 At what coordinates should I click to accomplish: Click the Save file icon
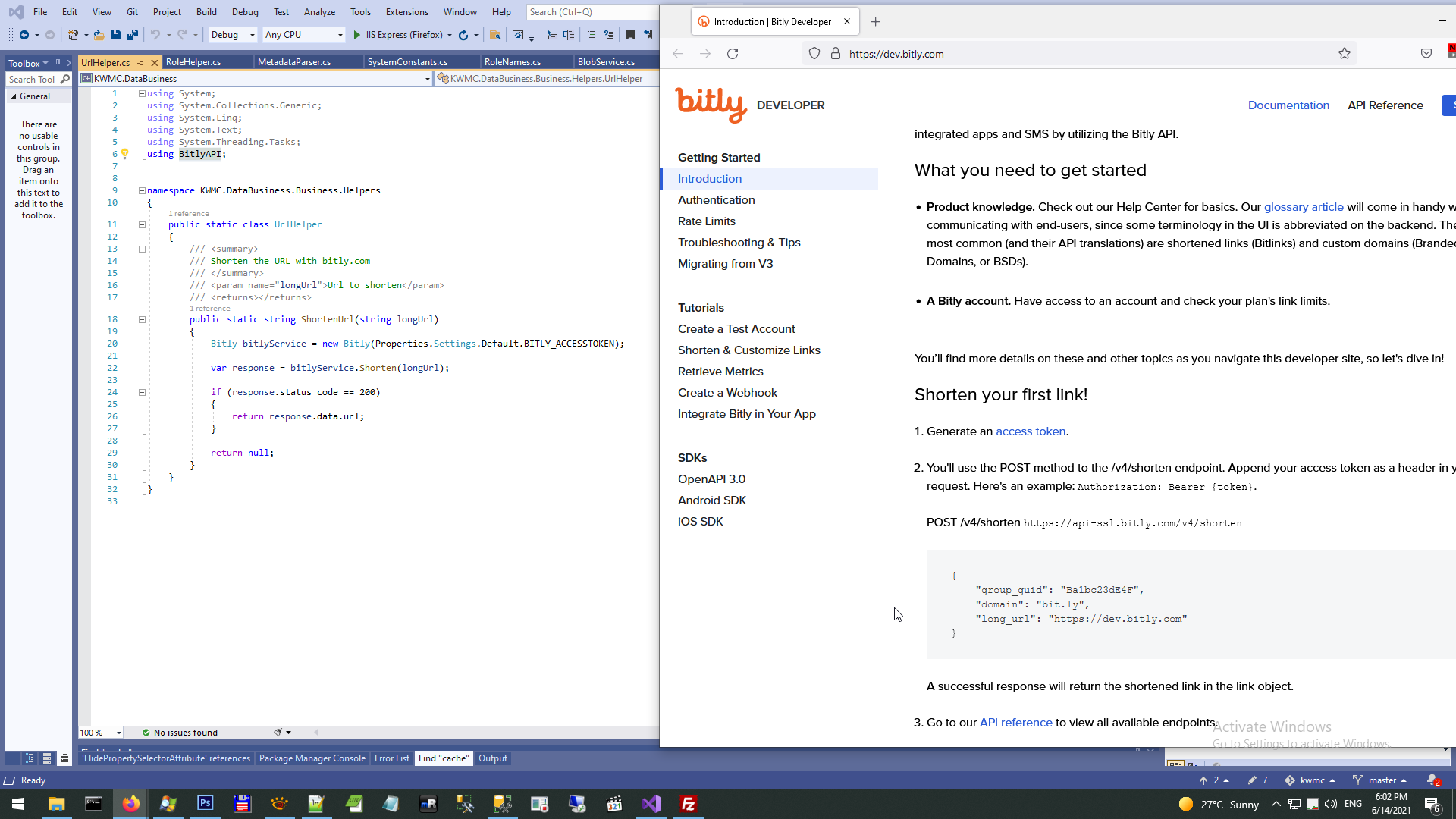click(116, 35)
